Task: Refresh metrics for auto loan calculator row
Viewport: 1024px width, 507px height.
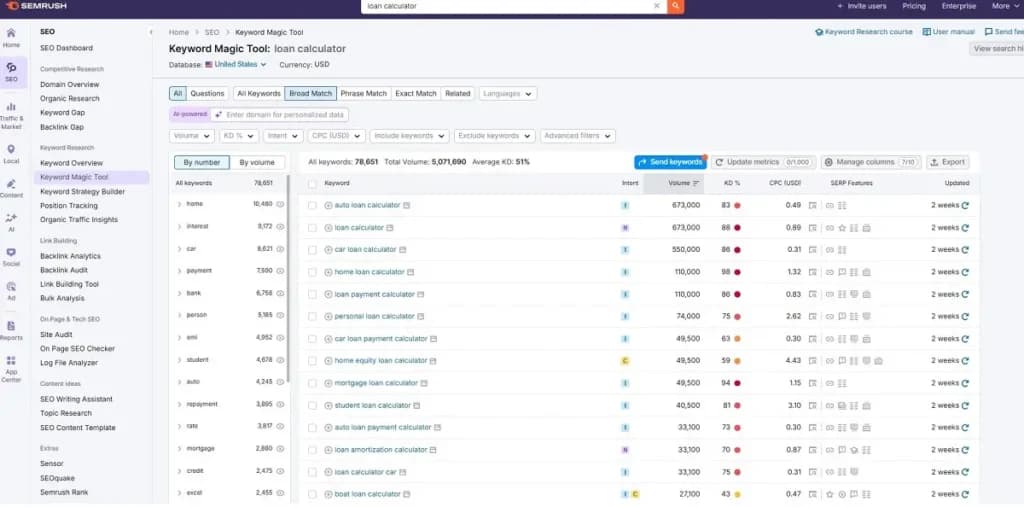Action: 965,205
